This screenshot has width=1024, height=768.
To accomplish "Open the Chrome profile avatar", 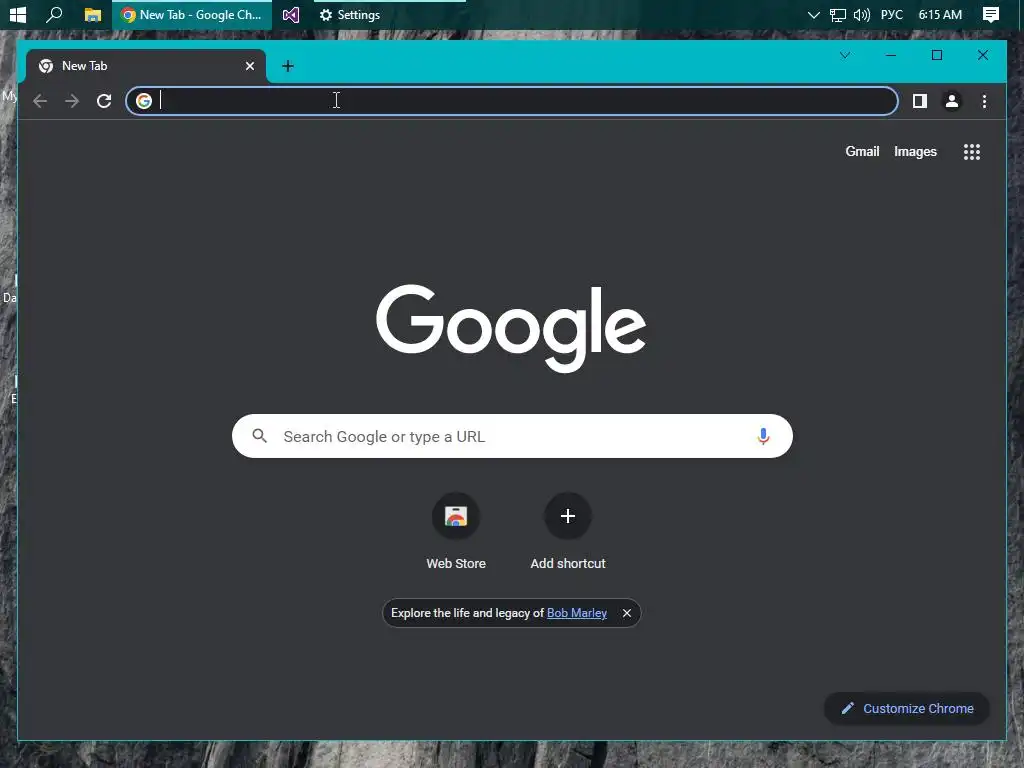I will click(952, 101).
